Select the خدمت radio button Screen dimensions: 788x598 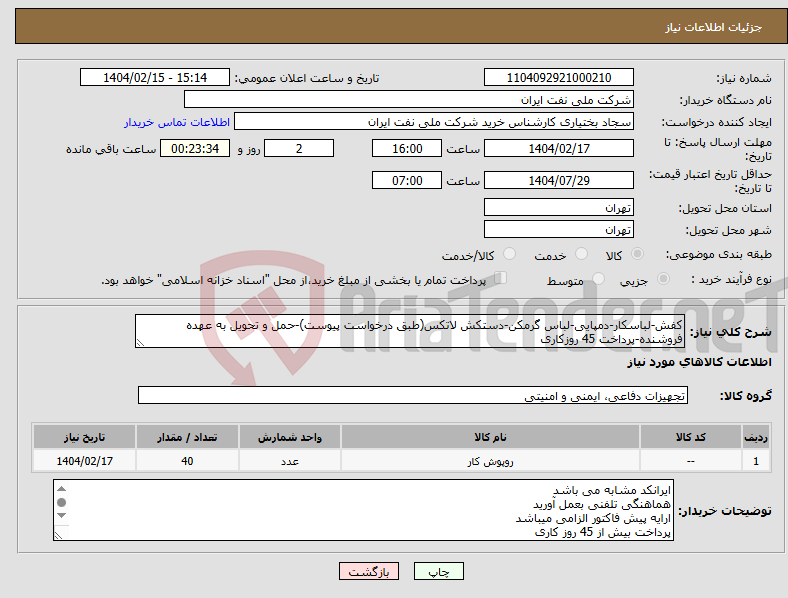pyautogui.click(x=581, y=254)
